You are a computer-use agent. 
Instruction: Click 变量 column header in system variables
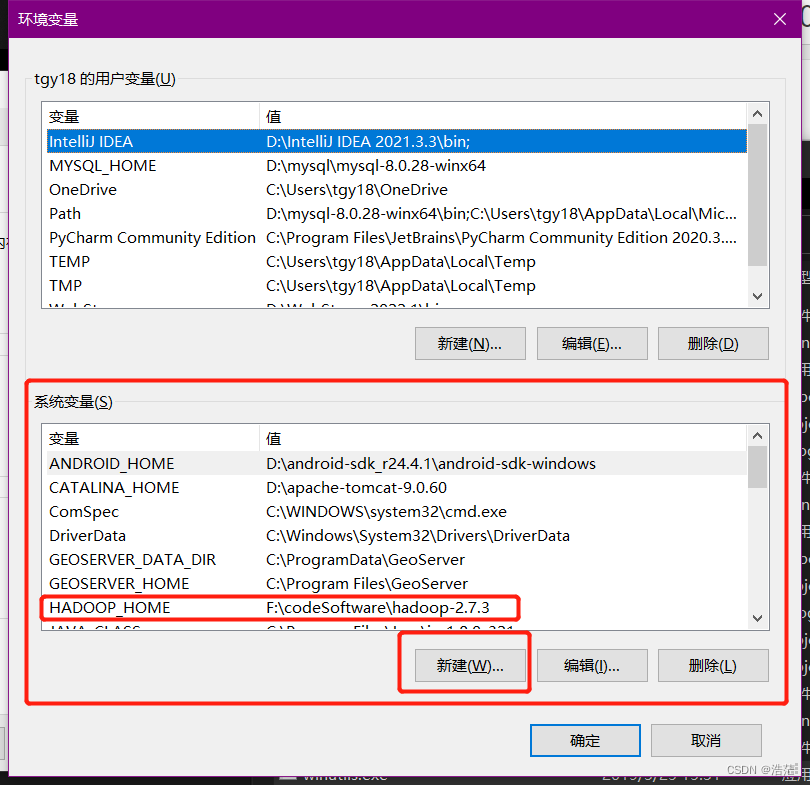(152, 439)
